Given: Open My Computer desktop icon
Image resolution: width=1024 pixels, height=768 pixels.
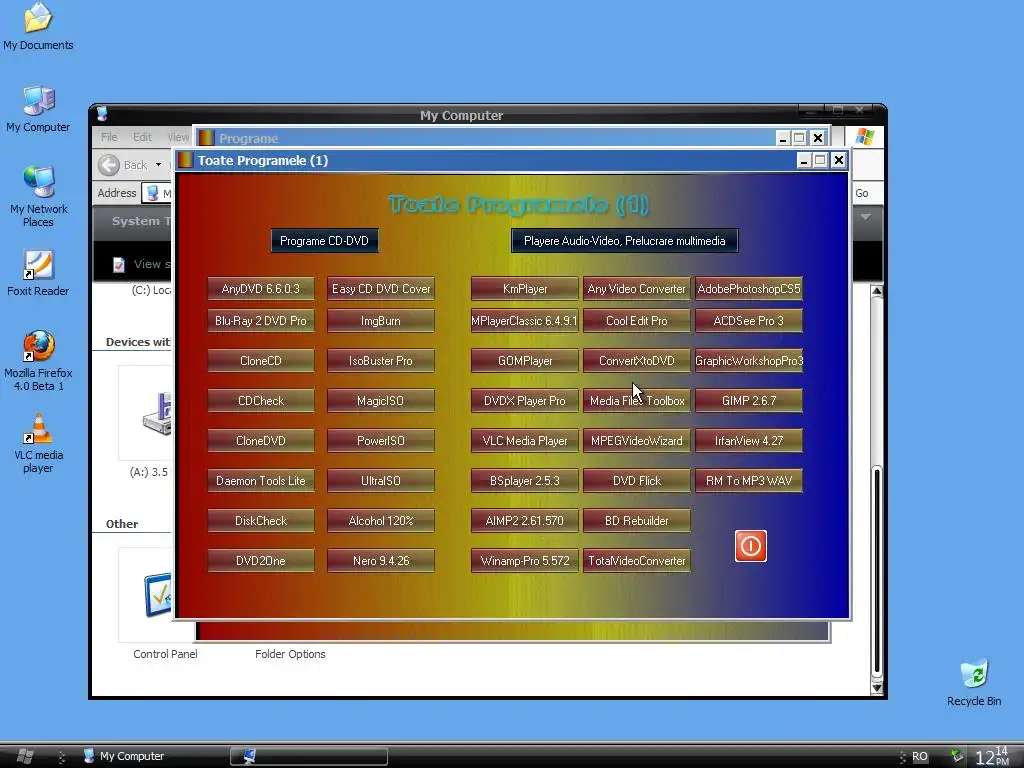Looking at the screenshot, I should click(38, 109).
